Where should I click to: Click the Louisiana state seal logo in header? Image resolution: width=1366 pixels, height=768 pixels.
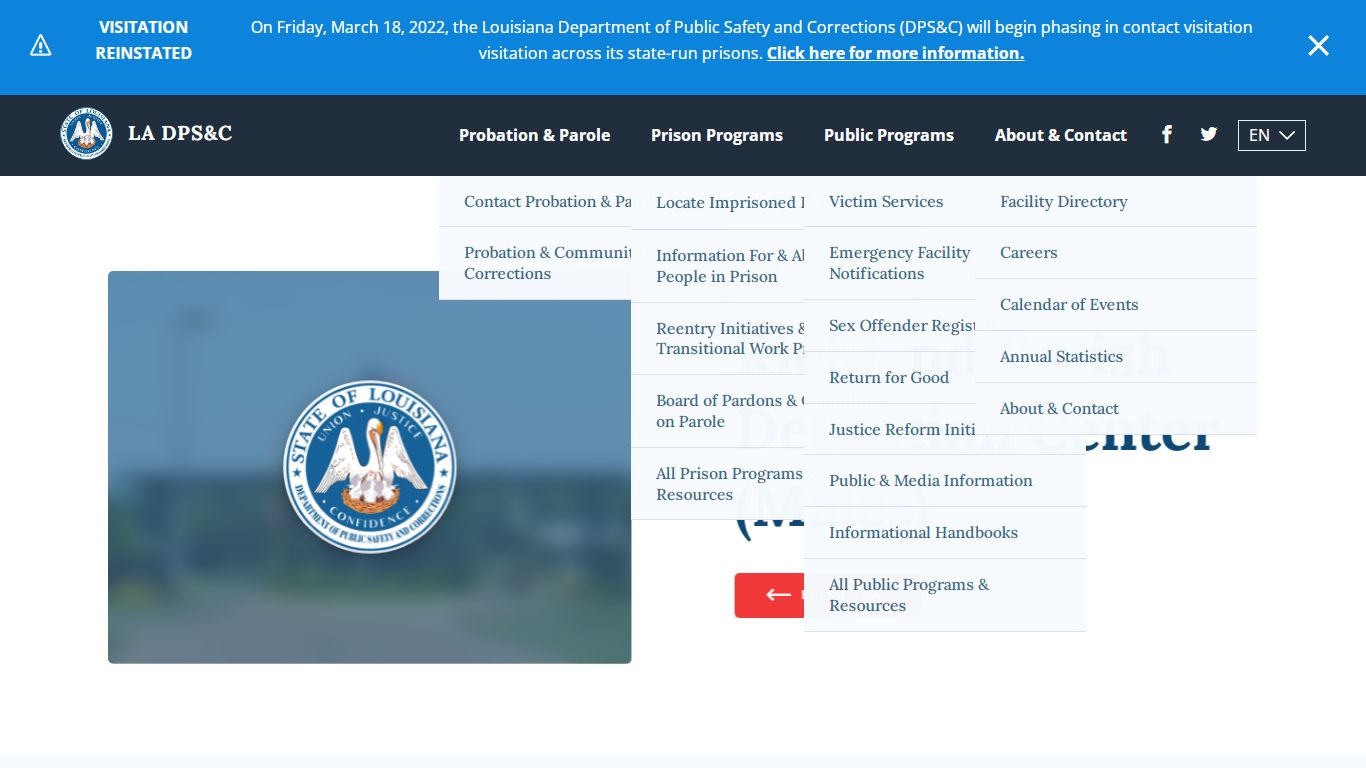pos(87,133)
